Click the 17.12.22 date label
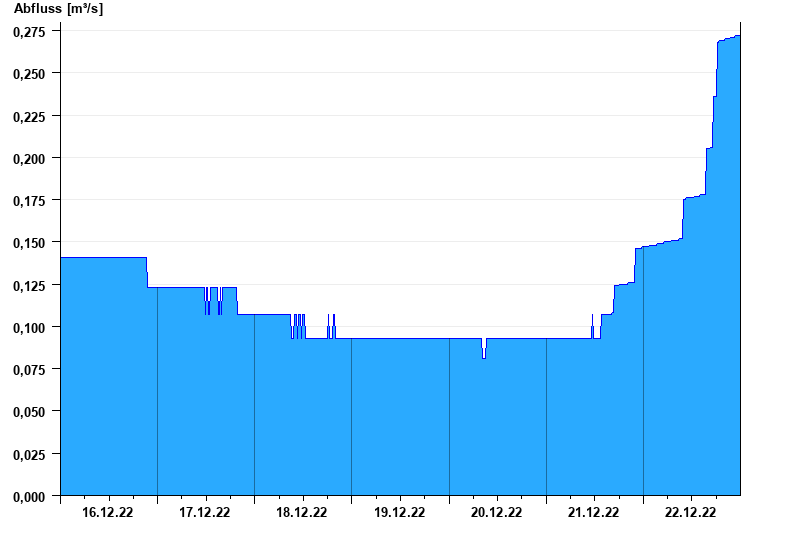 [204, 512]
